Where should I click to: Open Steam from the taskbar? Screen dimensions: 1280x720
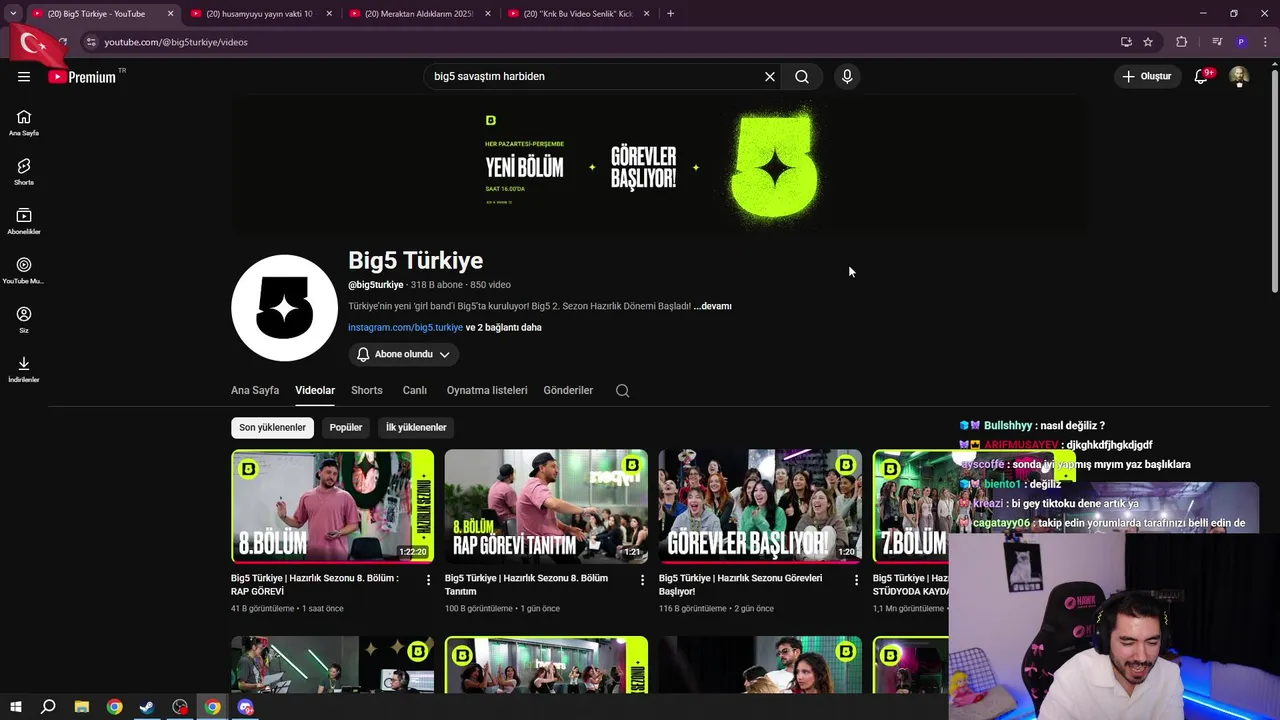[147, 707]
